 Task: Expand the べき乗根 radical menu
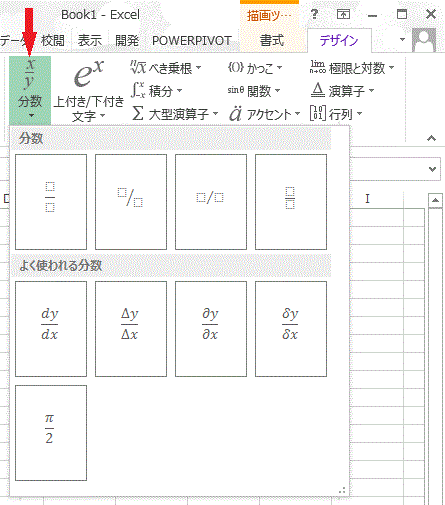click(166, 68)
